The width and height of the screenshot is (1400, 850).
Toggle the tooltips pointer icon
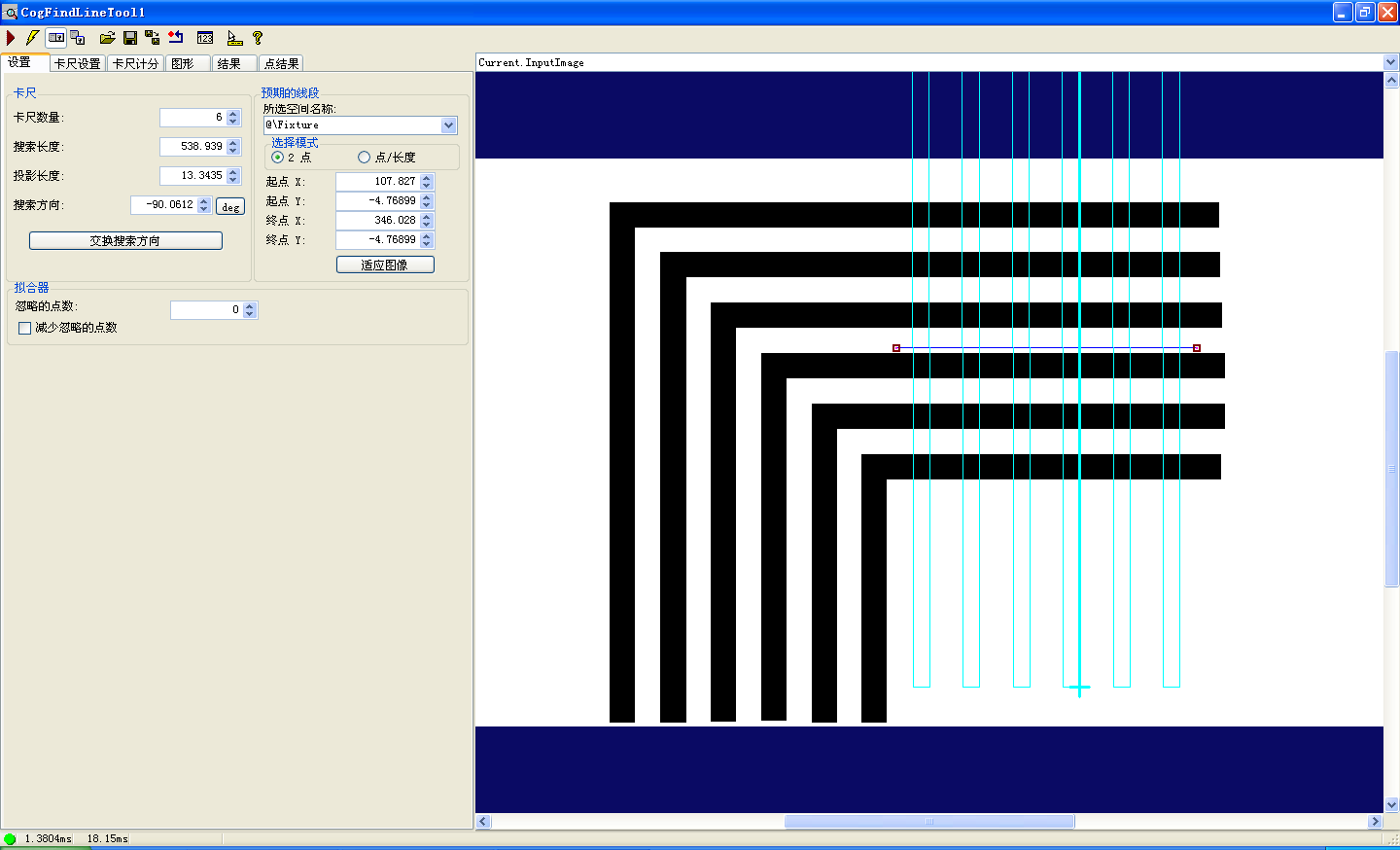coord(234,38)
